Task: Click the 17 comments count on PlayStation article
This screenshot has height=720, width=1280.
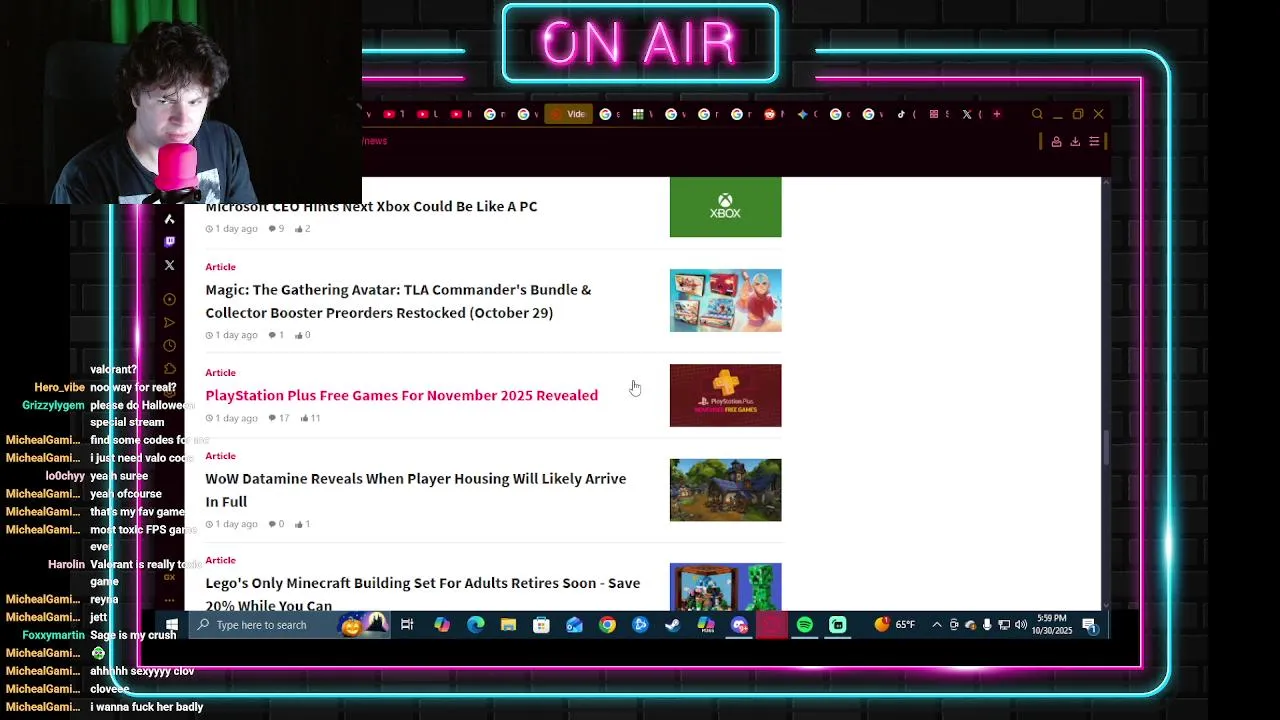Action: point(279,418)
